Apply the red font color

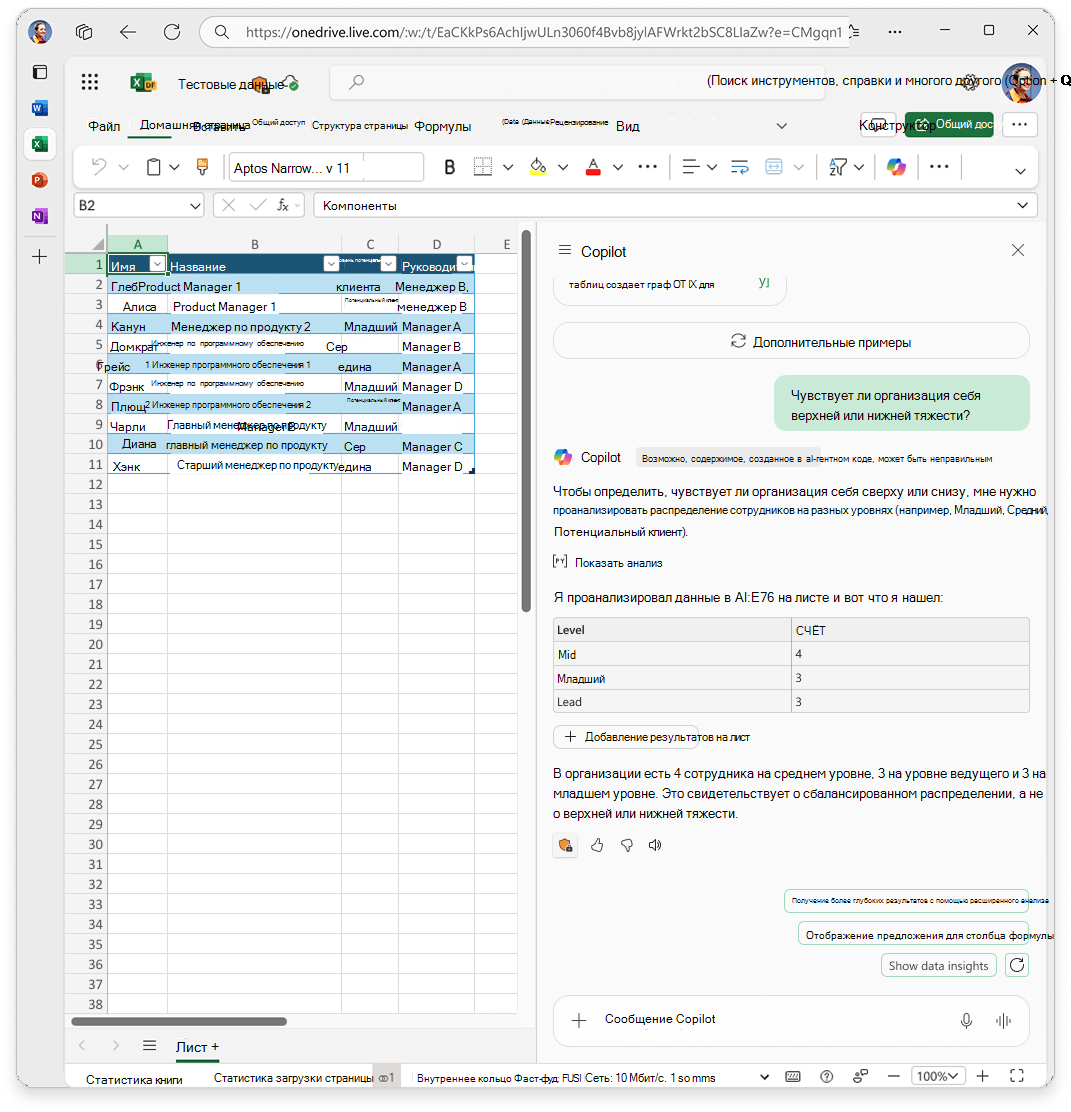click(x=594, y=167)
